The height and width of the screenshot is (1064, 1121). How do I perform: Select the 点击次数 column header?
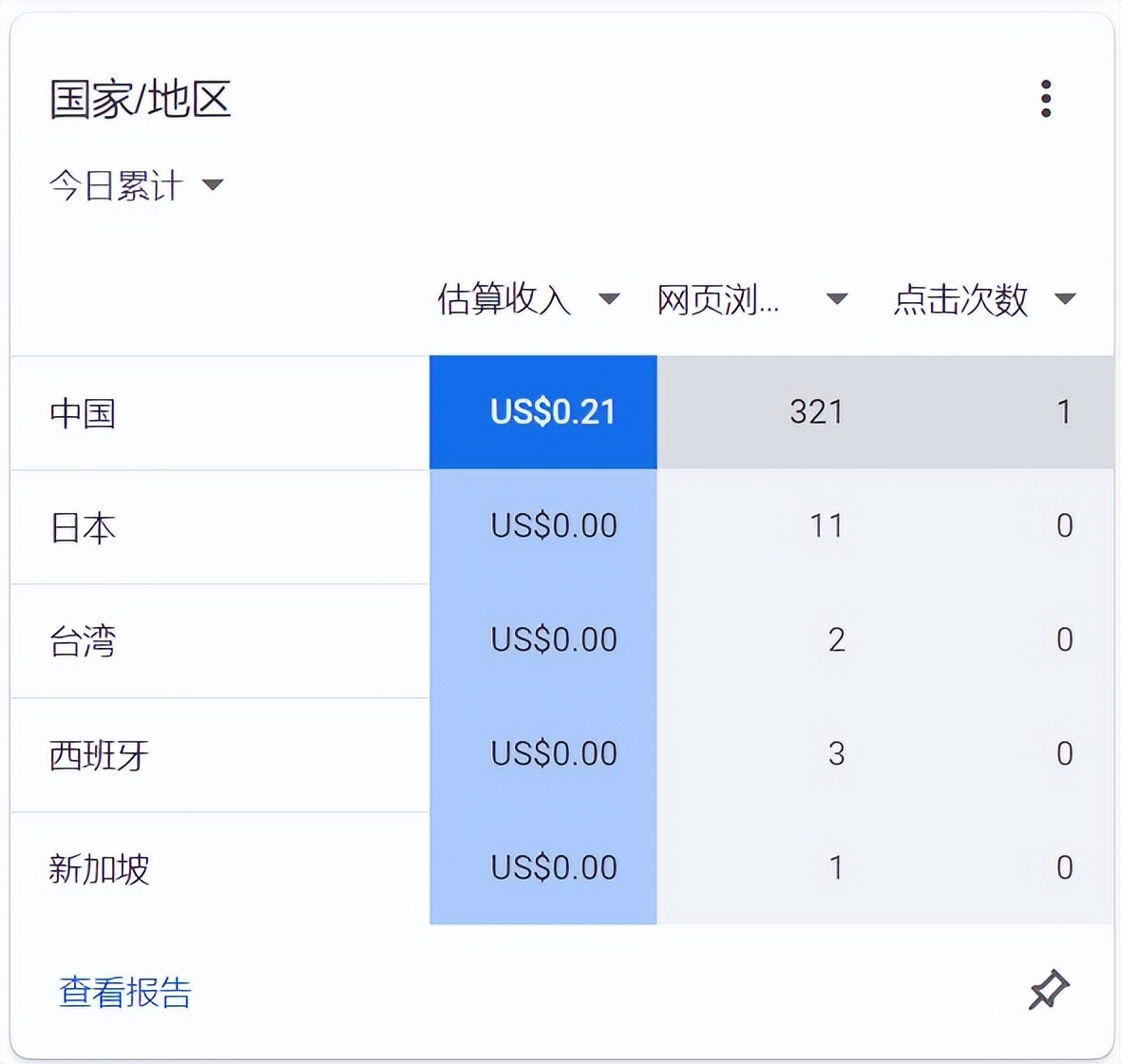pos(962,298)
